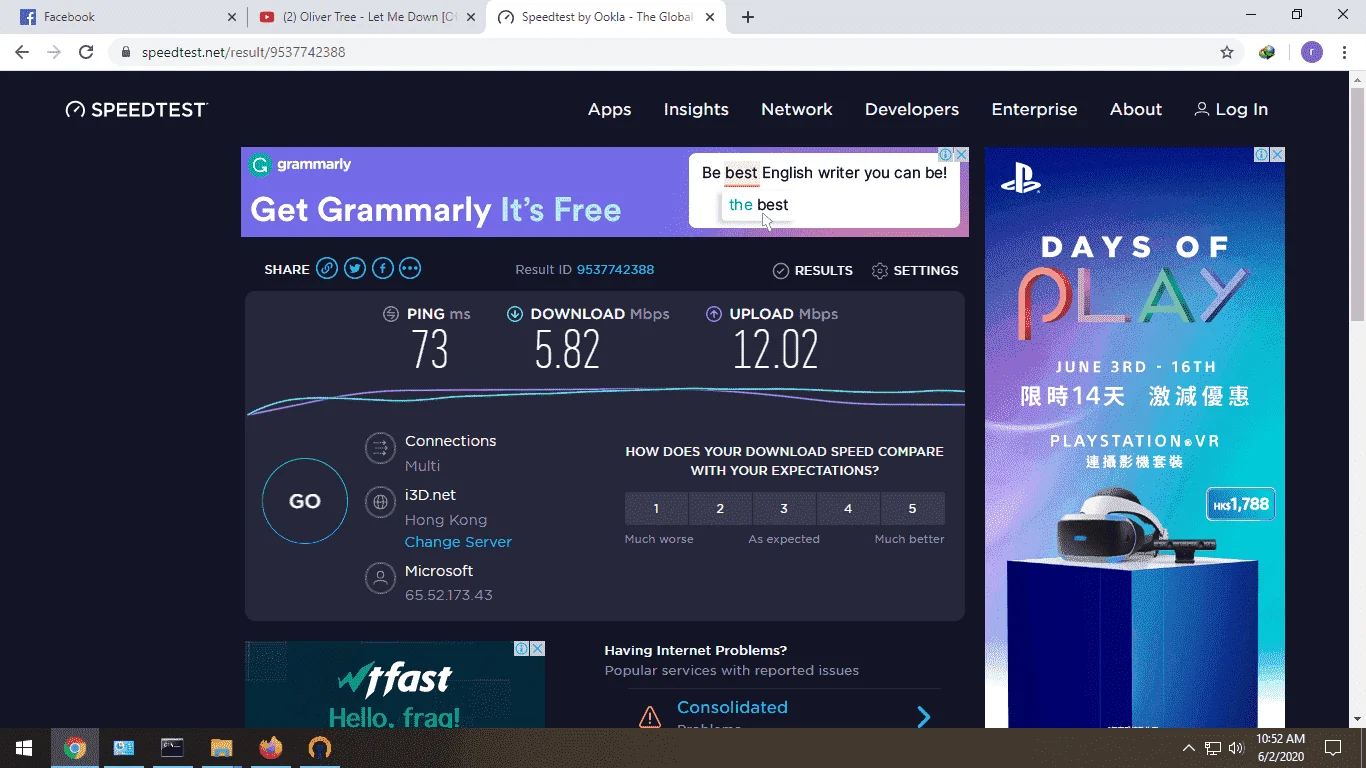Open the Windows Start menu

pos(24,748)
